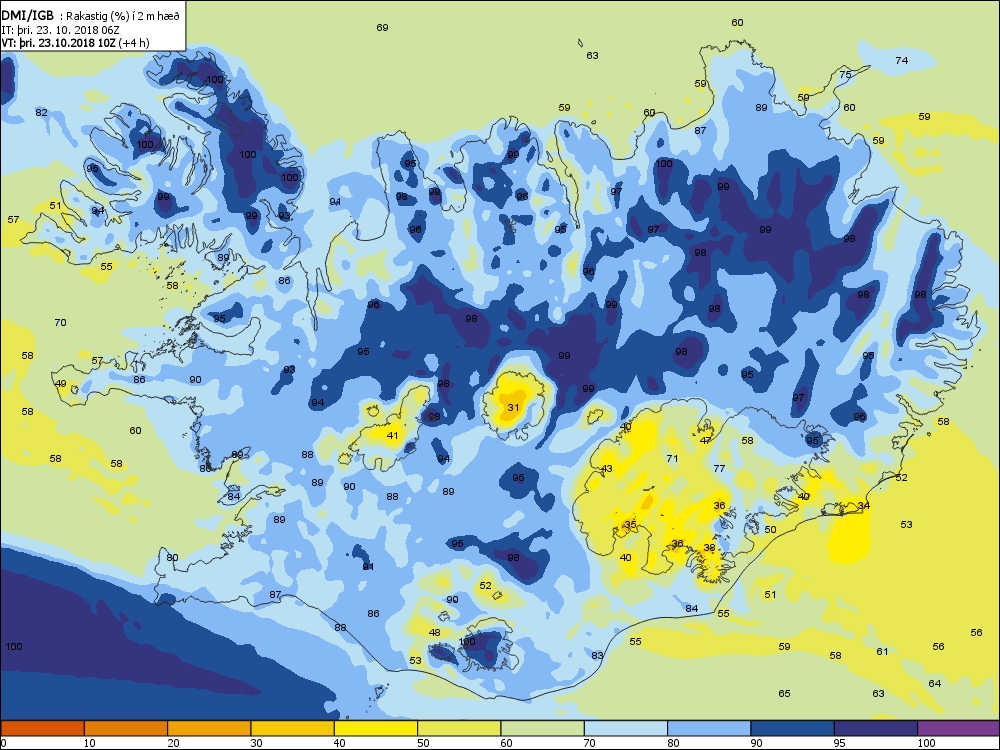The image size is (1000, 750).
Task: Click the legend label 95
Action: pos(840,743)
